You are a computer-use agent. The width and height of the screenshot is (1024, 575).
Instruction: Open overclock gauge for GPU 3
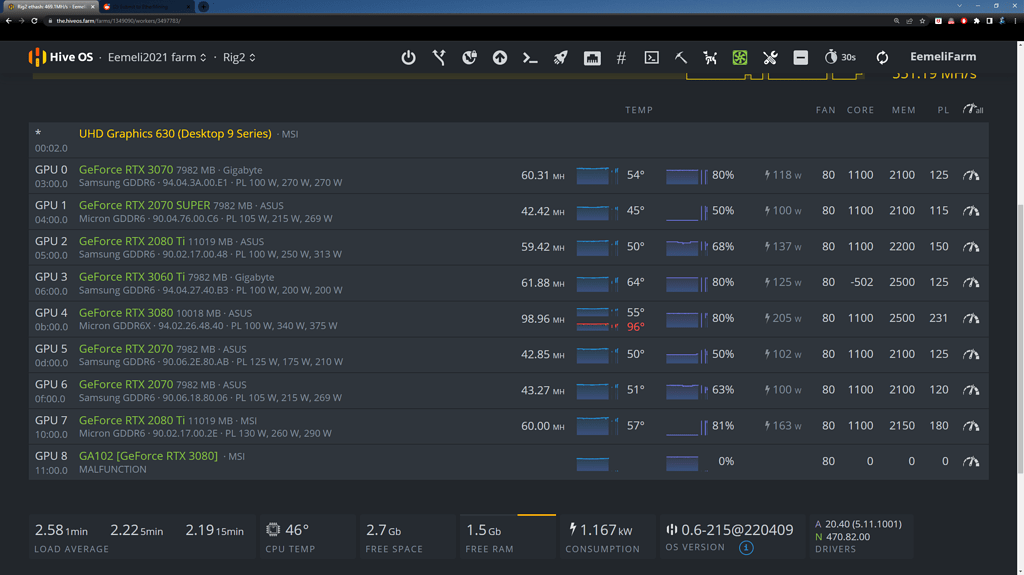point(971,282)
